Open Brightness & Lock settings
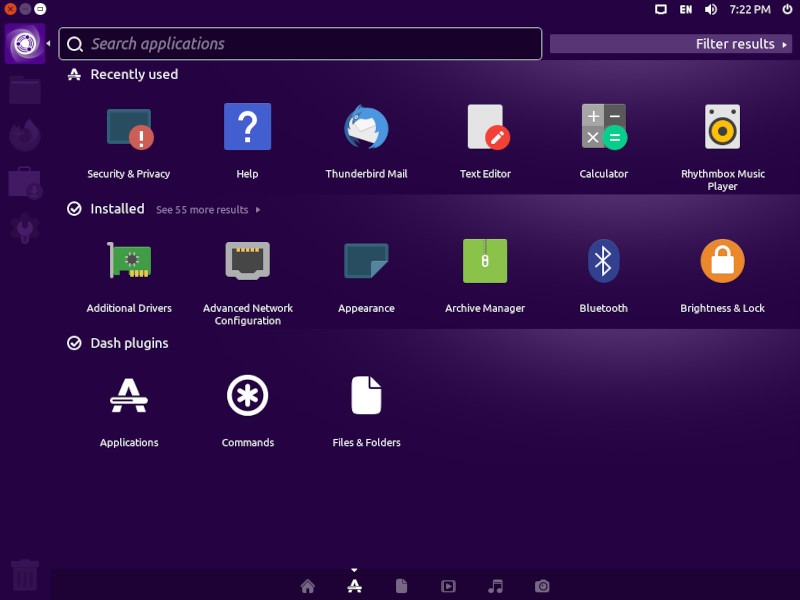This screenshot has width=800, height=600. [722, 262]
